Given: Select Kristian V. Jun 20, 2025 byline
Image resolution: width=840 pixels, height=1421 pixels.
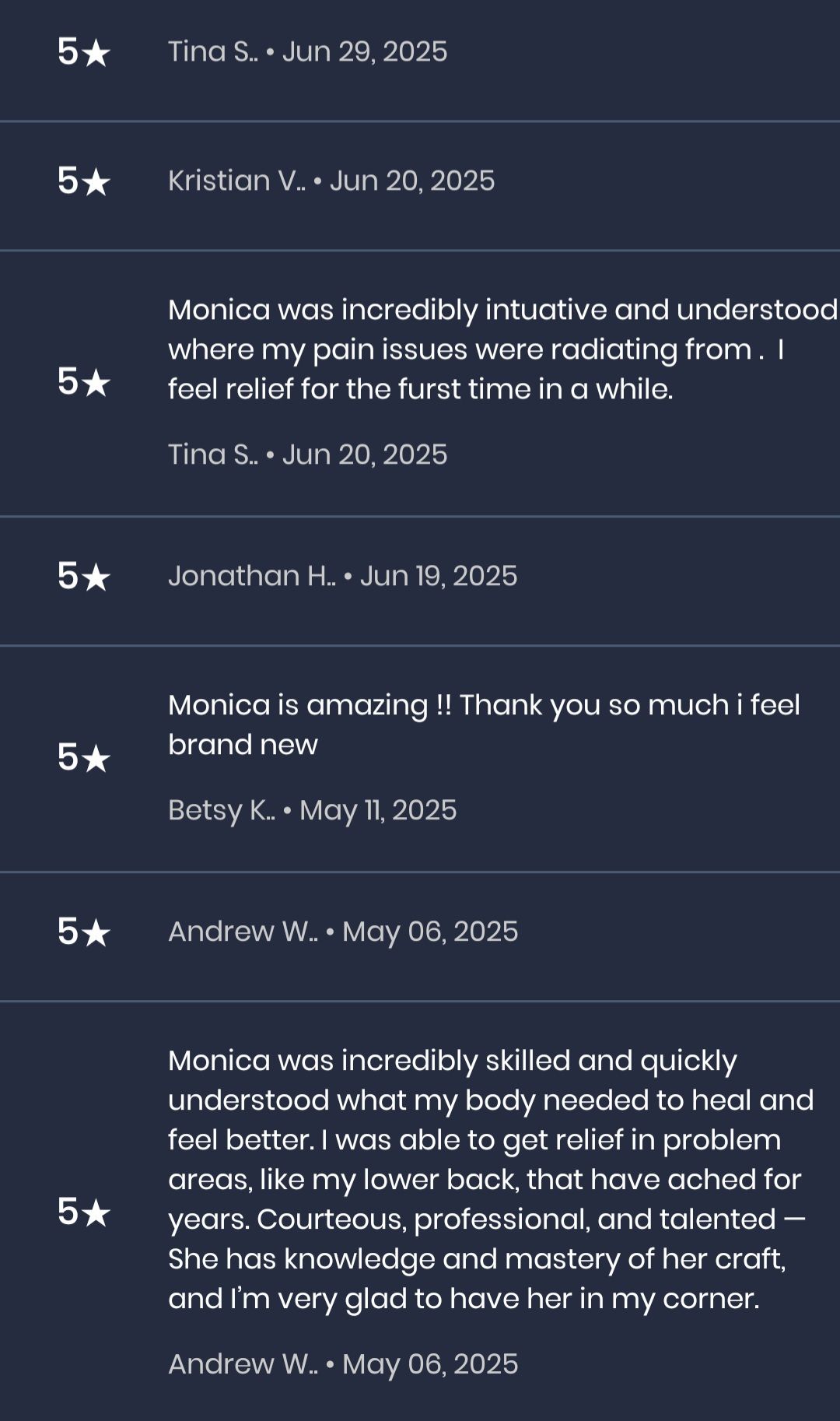Looking at the screenshot, I should tap(331, 181).
